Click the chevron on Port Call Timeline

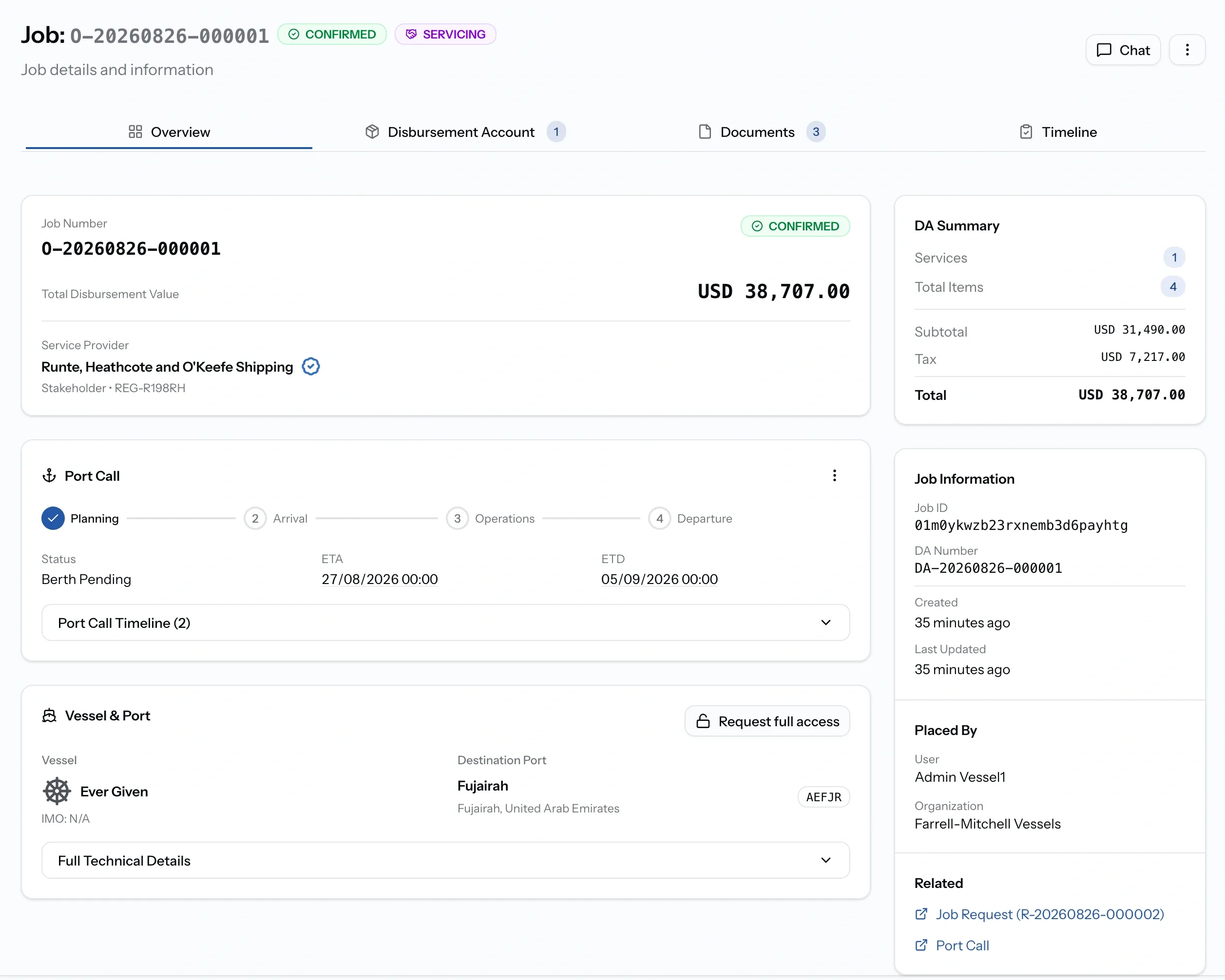click(826, 622)
